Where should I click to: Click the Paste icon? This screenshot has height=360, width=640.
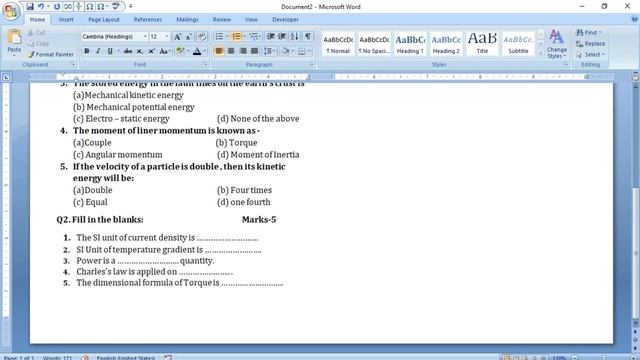[14, 37]
